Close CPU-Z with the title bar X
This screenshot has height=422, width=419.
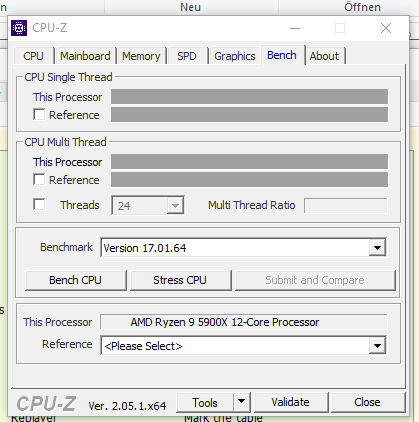coord(386,28)
